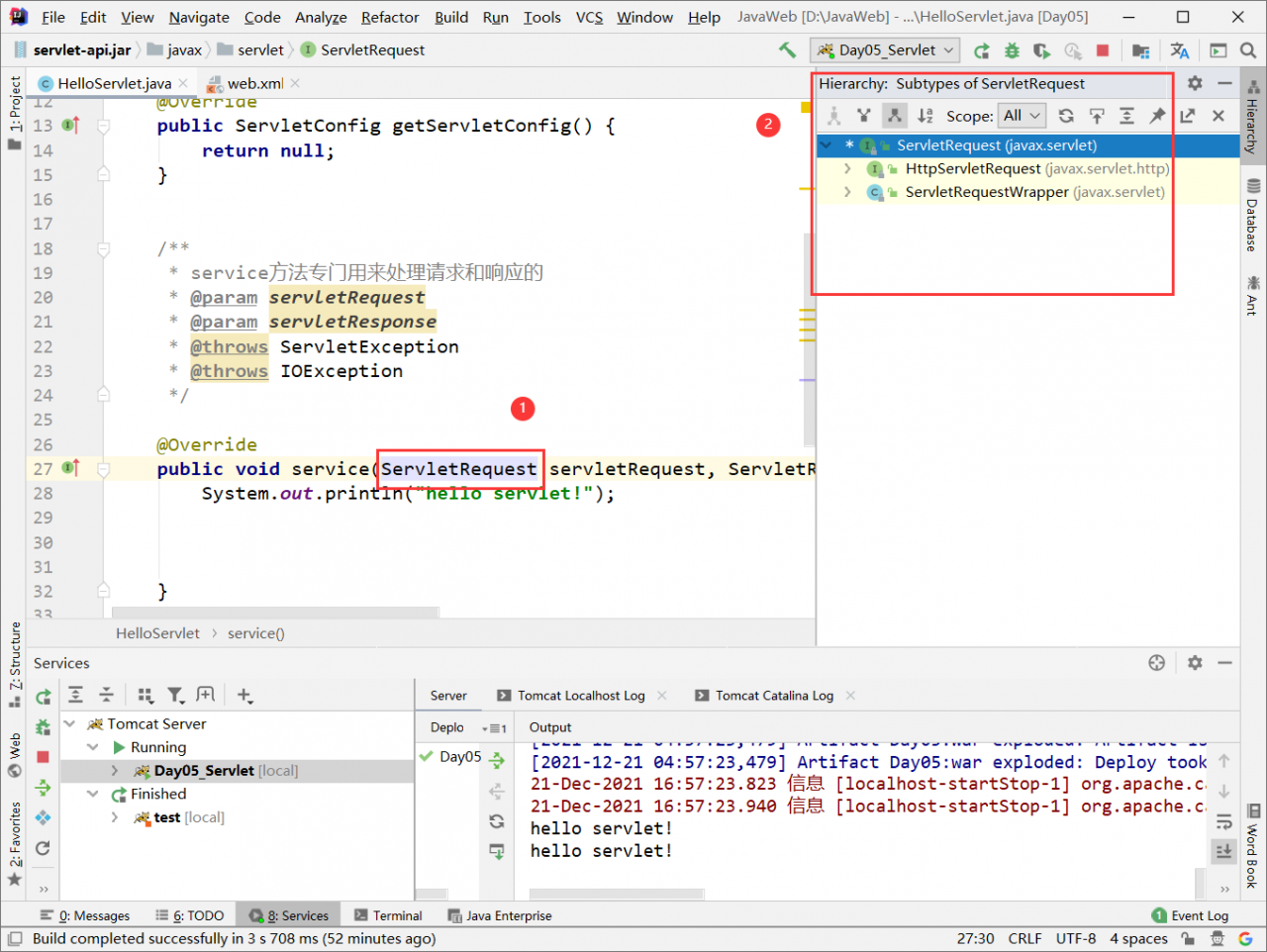Refresh deployment status in the Deployment column

pos(497,821)
